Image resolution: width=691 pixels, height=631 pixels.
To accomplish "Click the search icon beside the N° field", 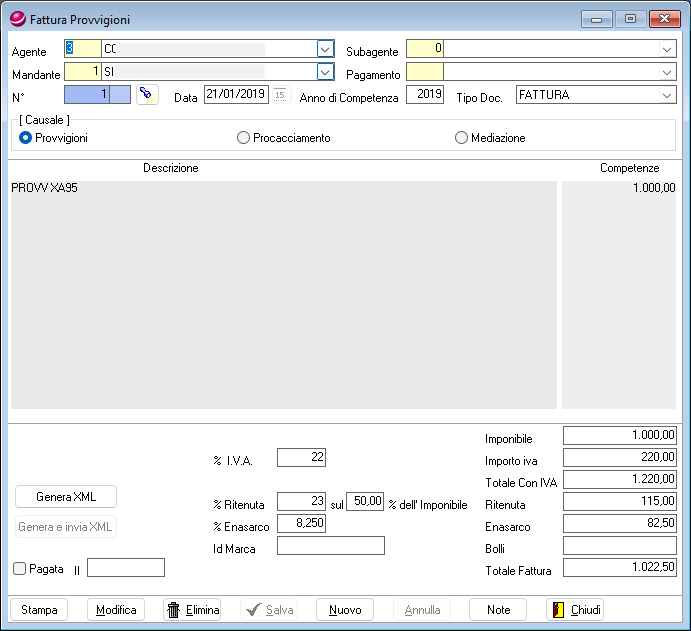I will [147, 95].
